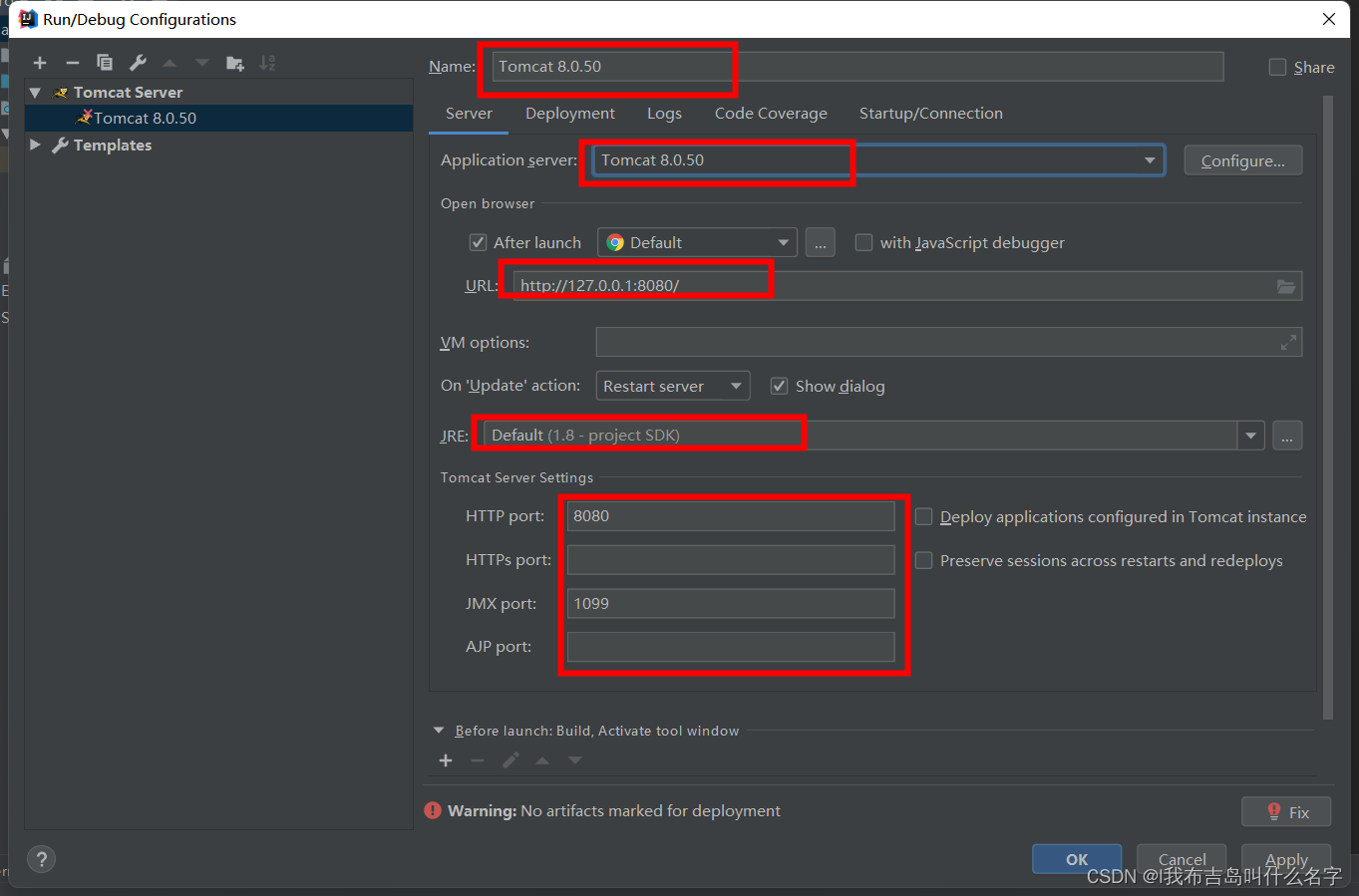
Task: Click the VM options input field
Action: point(949,342)
